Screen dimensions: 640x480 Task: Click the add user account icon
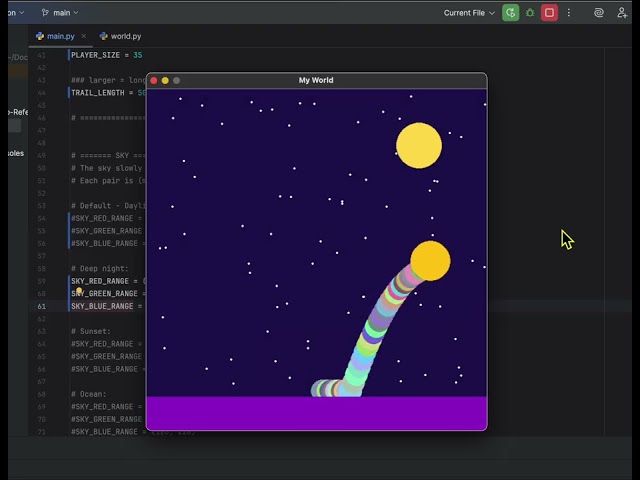click(622, 13)
